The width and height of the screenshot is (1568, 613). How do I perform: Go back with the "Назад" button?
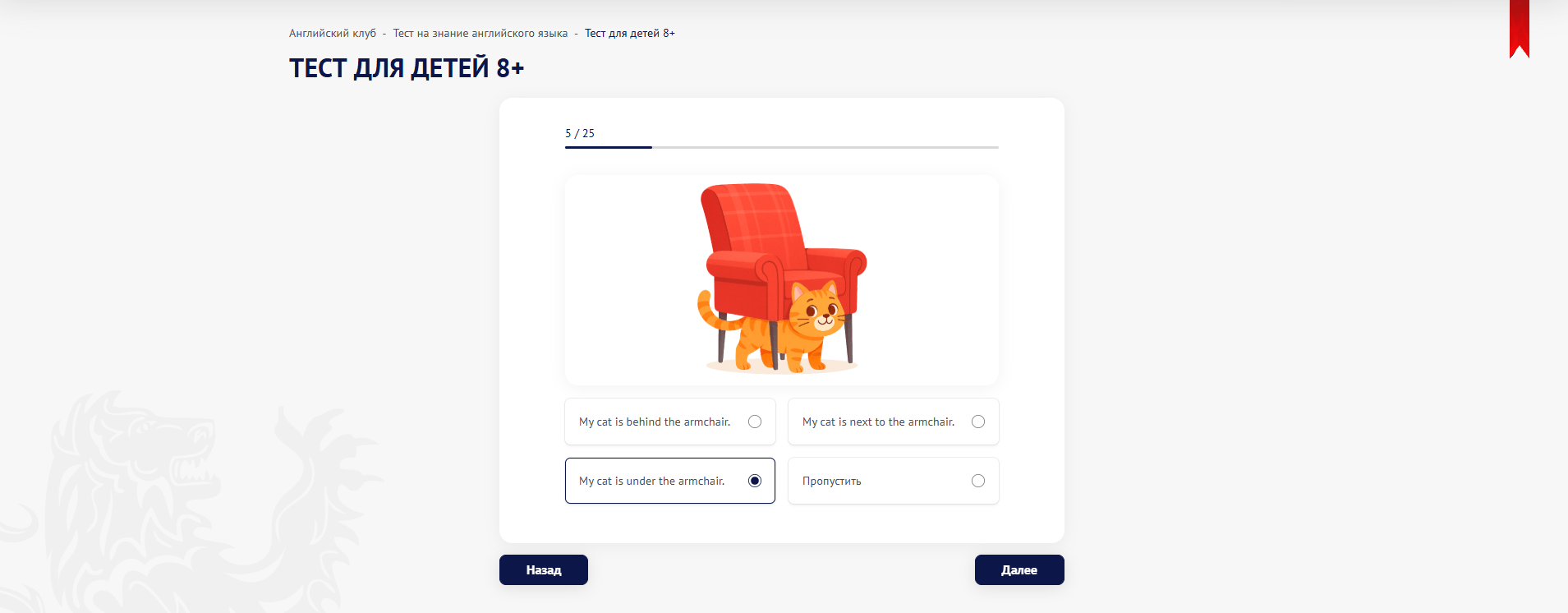pyautogui.click(x=543, y=569)
